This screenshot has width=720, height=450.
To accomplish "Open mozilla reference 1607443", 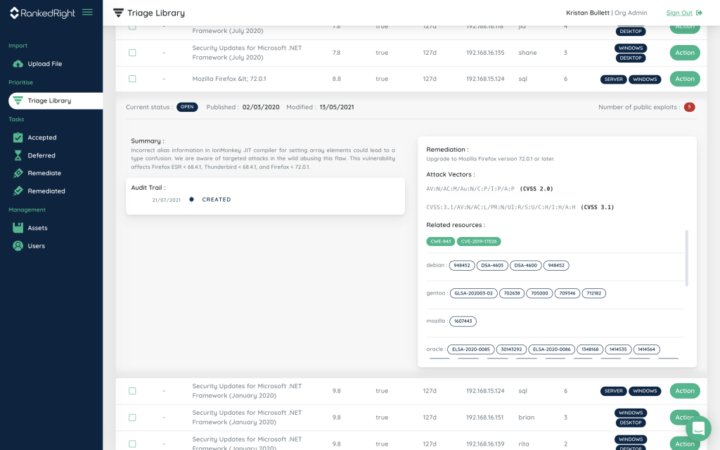I will pyautogui.click(x=463, y=321).
